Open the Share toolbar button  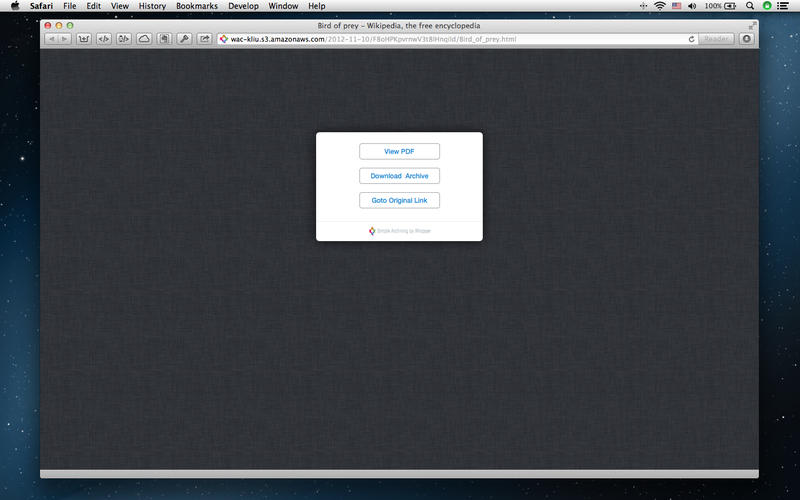click(x=205, y=39)
